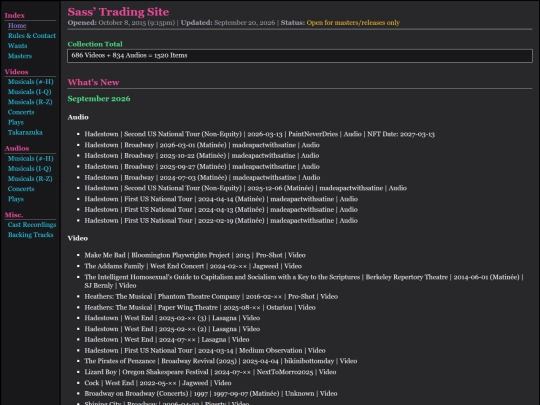Select Hadestown West End 2025-02 (2) entry
The image size is (540, 405).
[x=172, y=329]
